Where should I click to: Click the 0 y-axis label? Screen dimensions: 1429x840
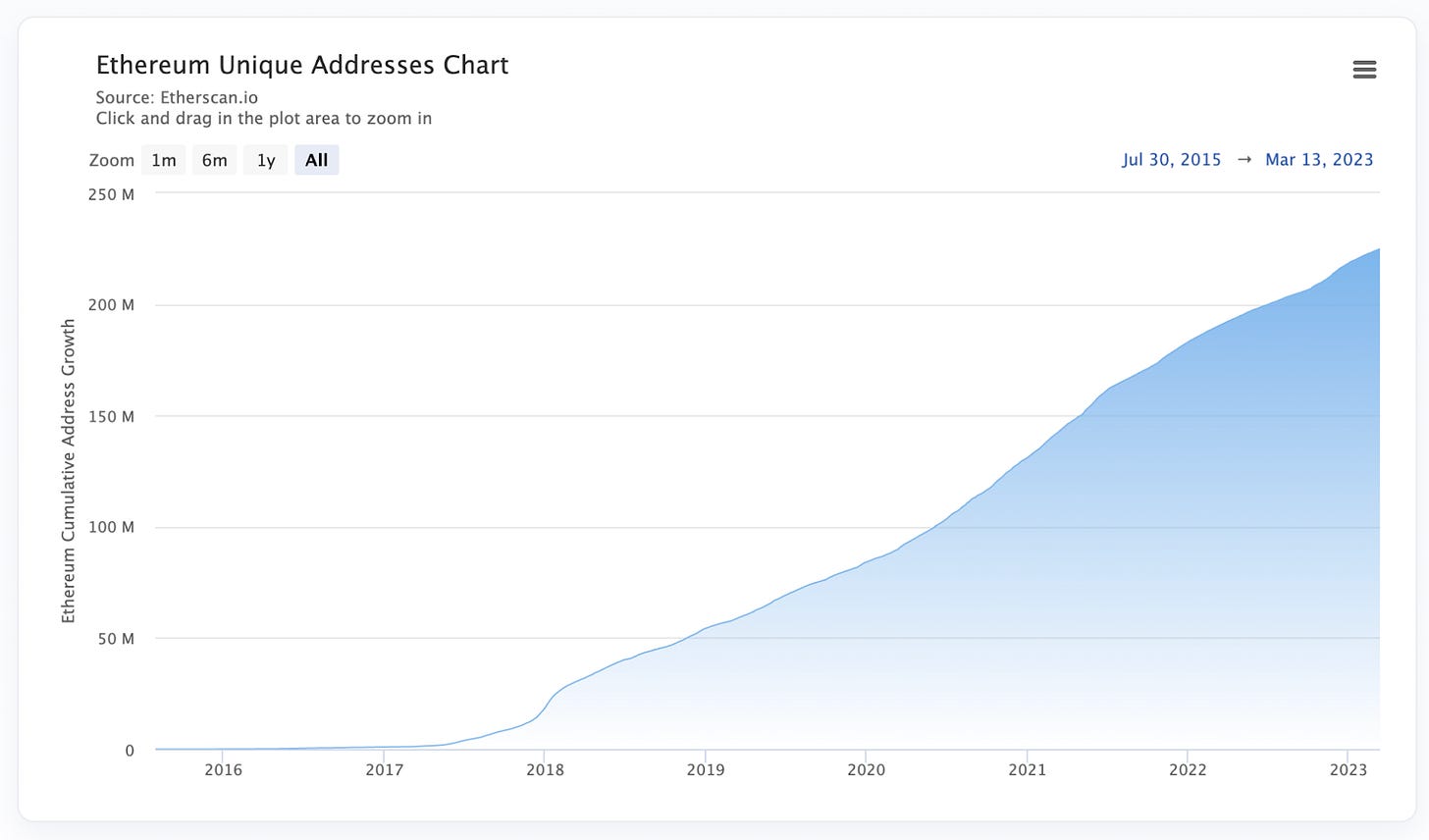click(x=129, y=749)
